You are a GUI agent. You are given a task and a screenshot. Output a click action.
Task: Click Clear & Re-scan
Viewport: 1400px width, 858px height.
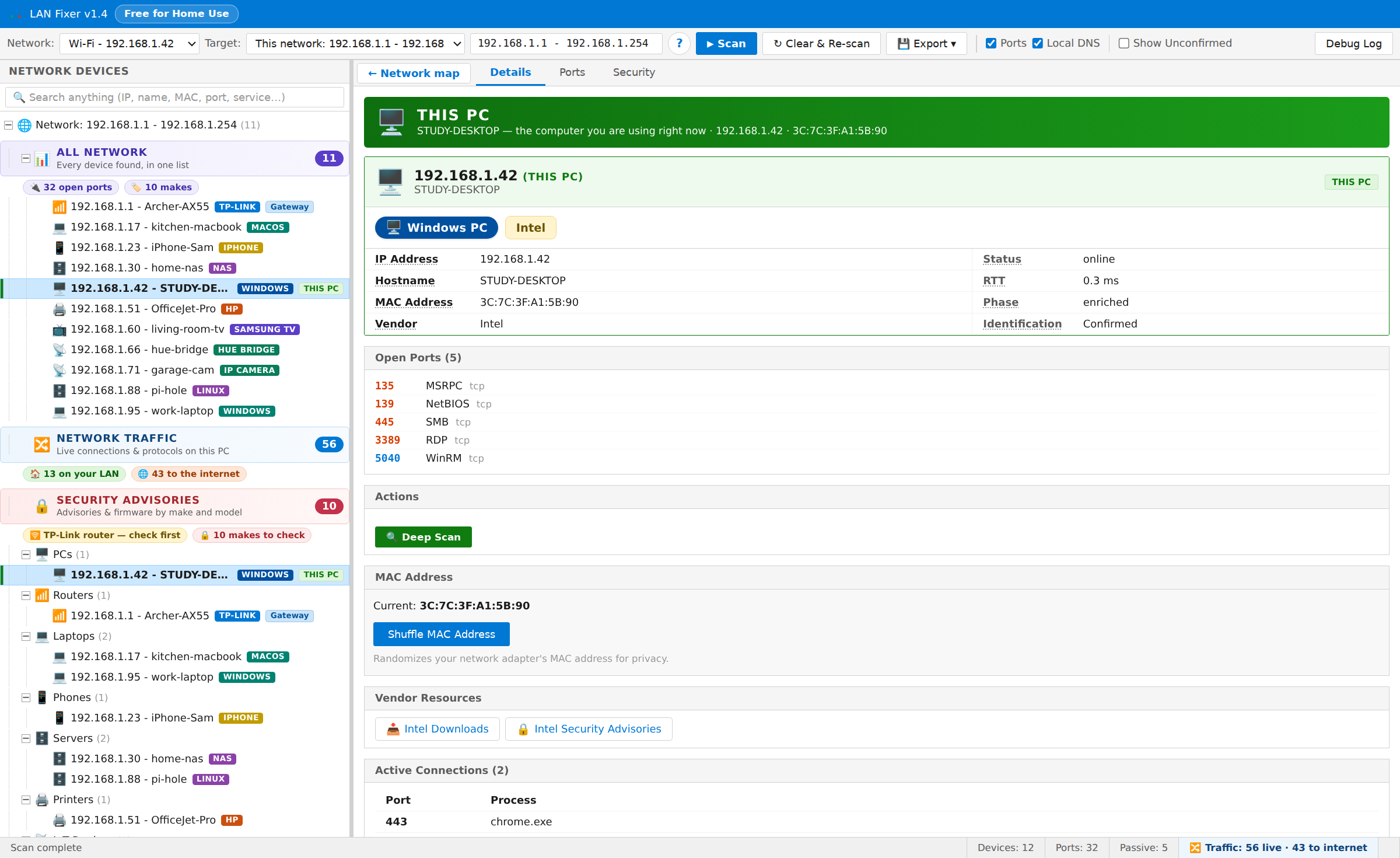[x=821, y=44]
